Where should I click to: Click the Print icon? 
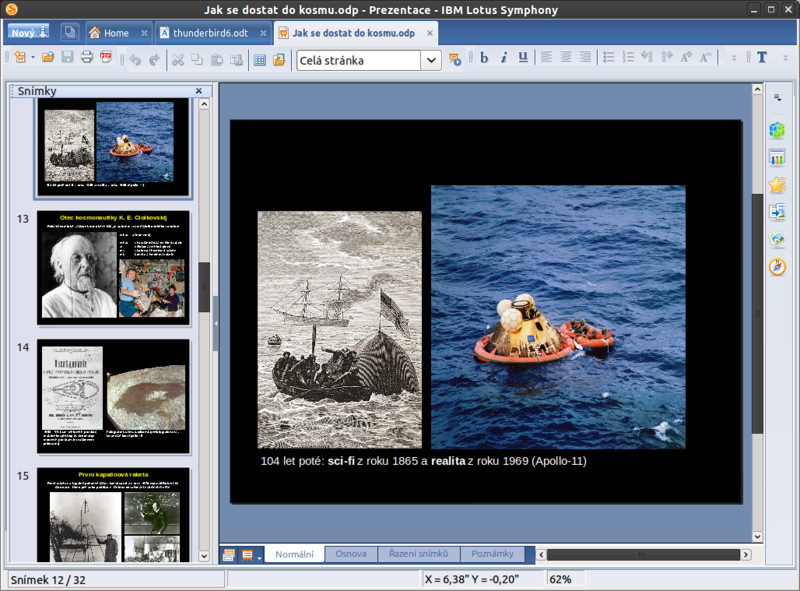(x=87, y=57)
